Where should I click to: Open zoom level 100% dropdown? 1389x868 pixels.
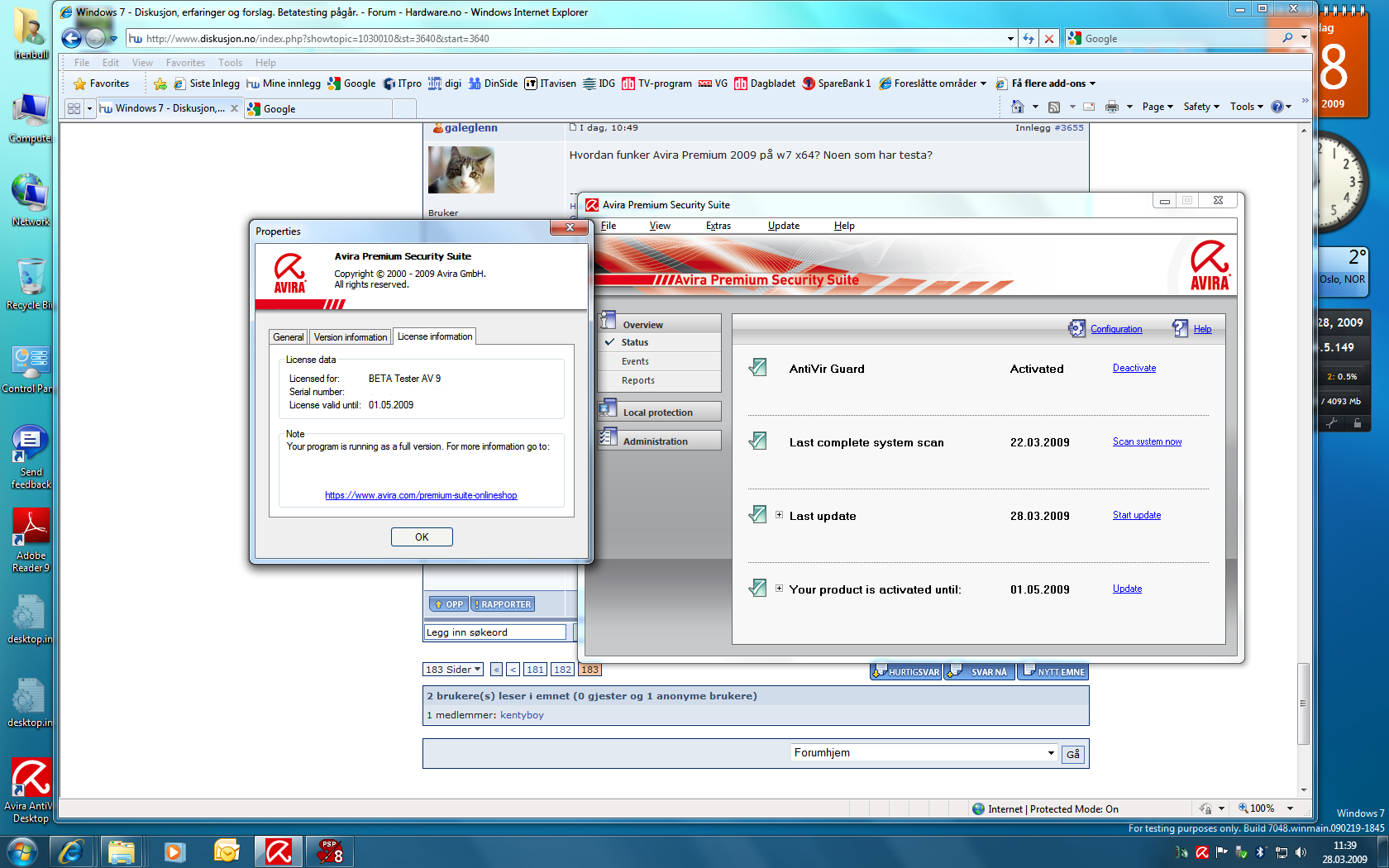pyautogui.click(x=1290, y=808)
